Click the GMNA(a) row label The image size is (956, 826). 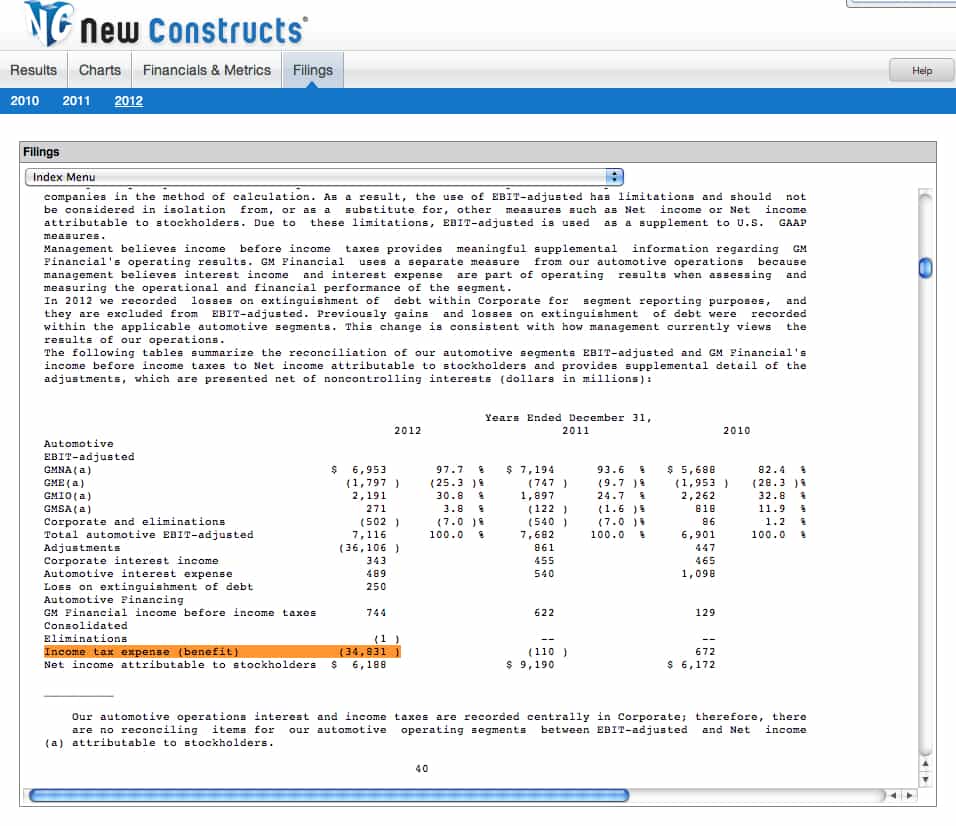coord(68,470)
